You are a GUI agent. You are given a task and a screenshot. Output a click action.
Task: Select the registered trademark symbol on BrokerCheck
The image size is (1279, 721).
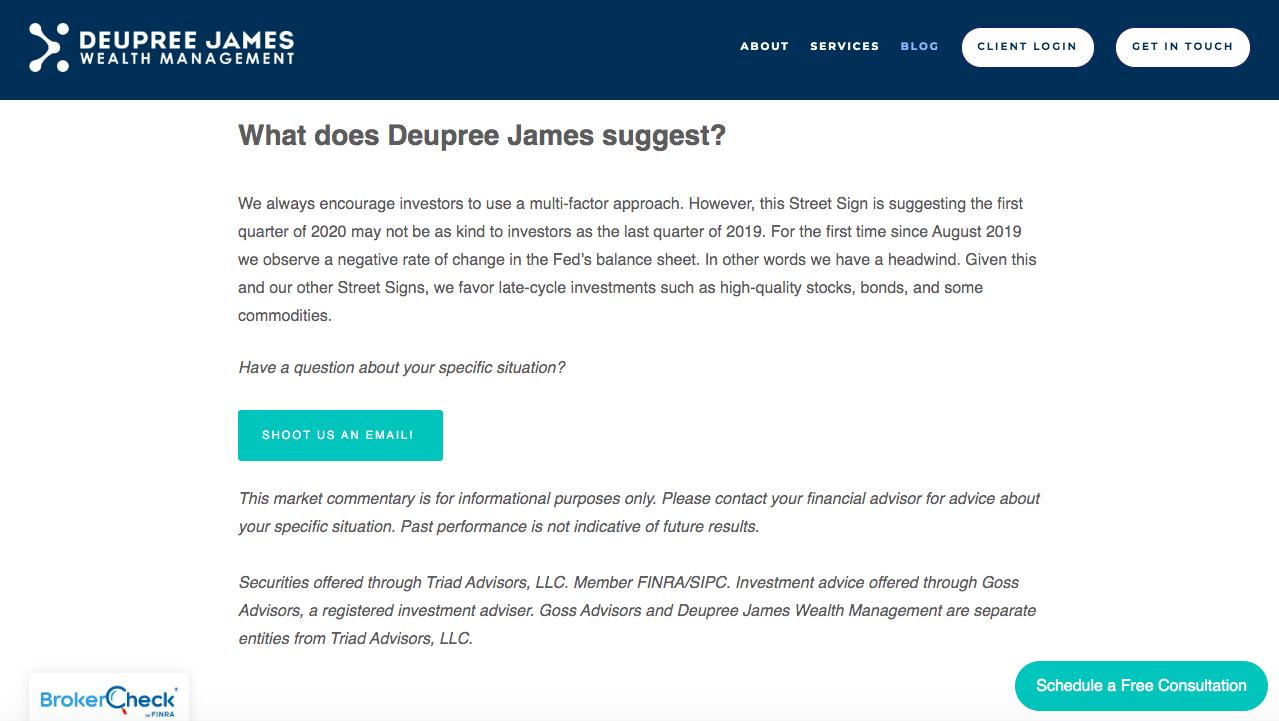[176, 690]
